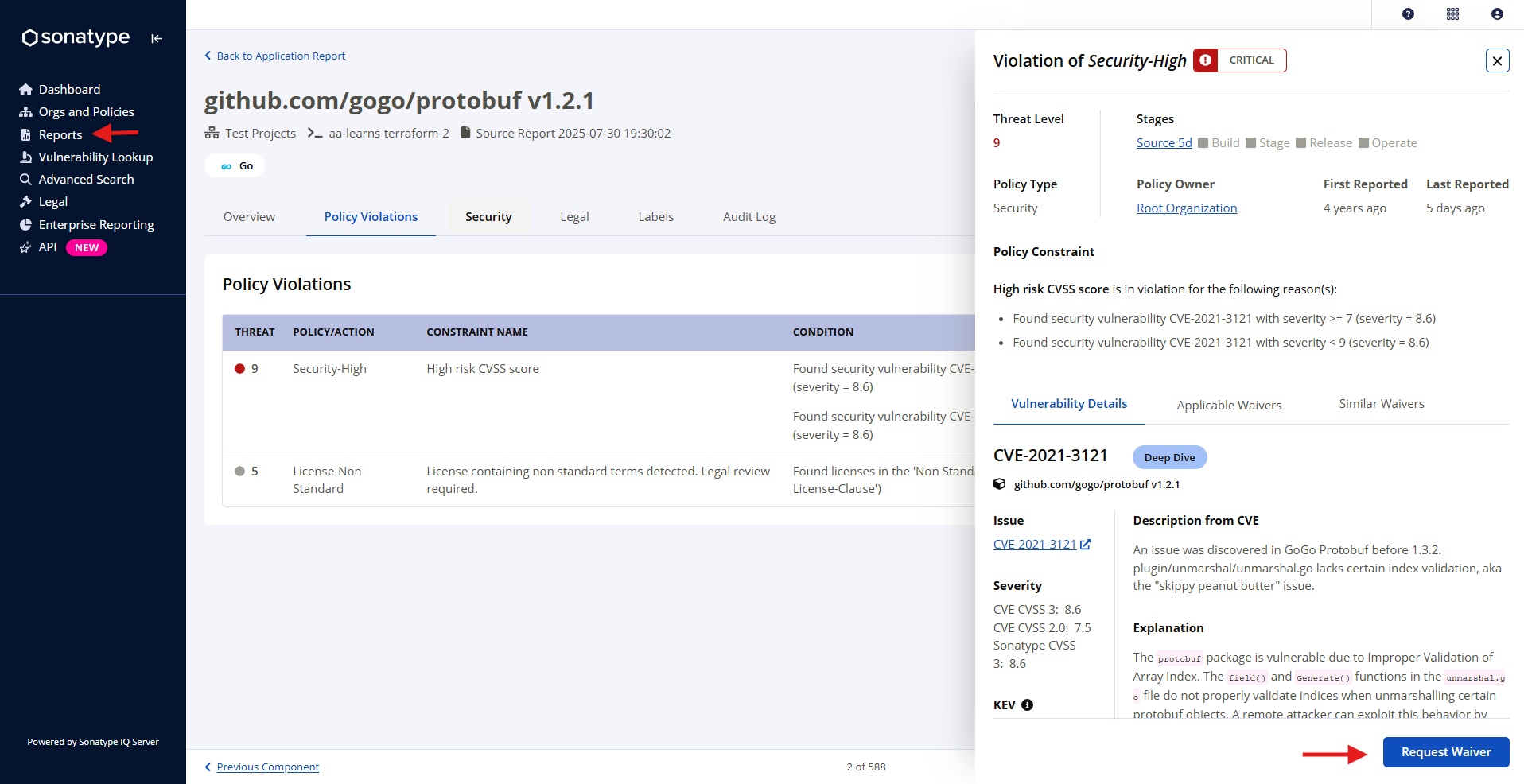The width and height of the screenshot is (1524, 784).
Task: Click the gray threat level 5 dot
Action: tap(239, 472)
